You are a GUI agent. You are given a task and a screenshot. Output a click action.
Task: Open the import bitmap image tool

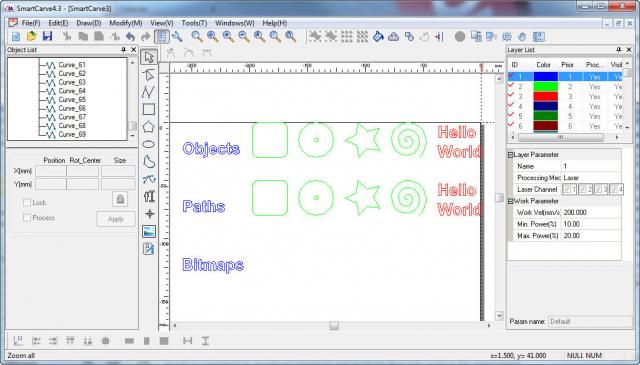[149, 231]
